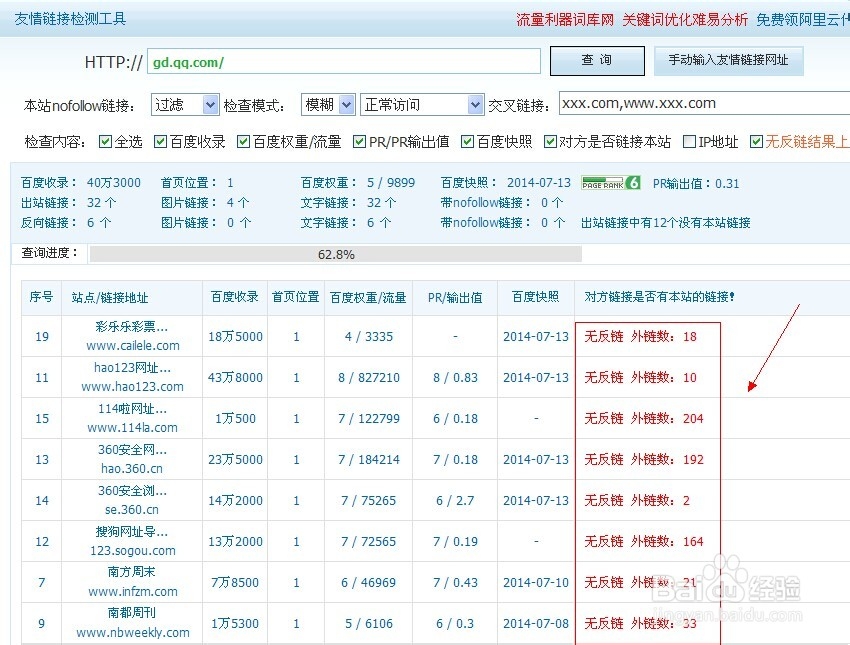Click the gd.qq.com/ URL input field
Image resolution: width=850 pixels, height=645 pixels.
click(x=344, y=61)
